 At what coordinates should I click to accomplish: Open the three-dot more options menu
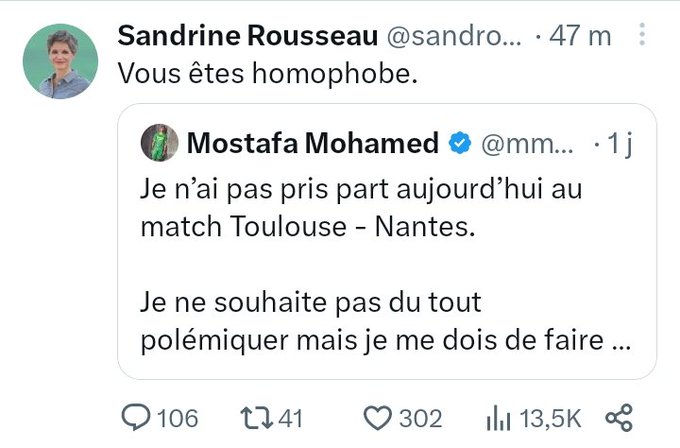pyautogui.click(x=641, y=35)
